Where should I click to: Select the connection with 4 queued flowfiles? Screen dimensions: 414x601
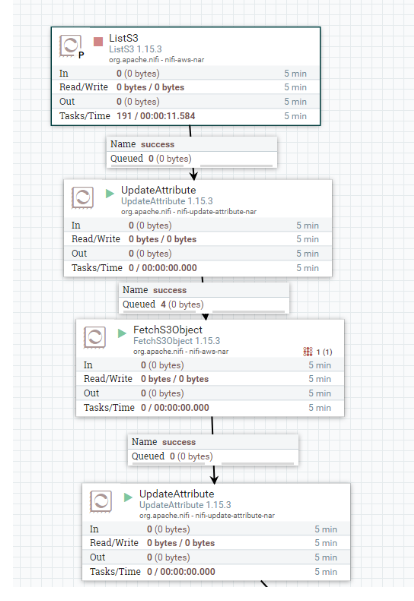[204, 297]
